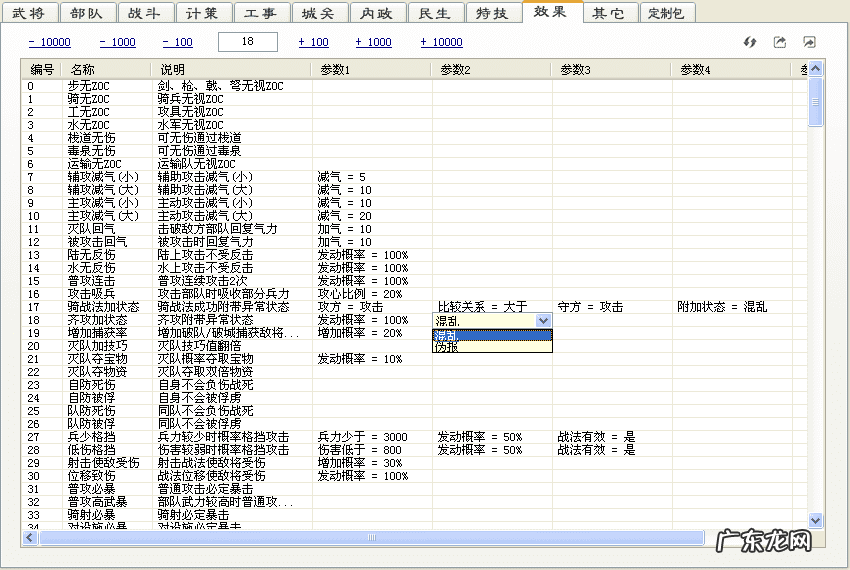Click the vertical scrollbar up arrow
850x570 pixels.
pyautogui.click(x=815, y=69)
